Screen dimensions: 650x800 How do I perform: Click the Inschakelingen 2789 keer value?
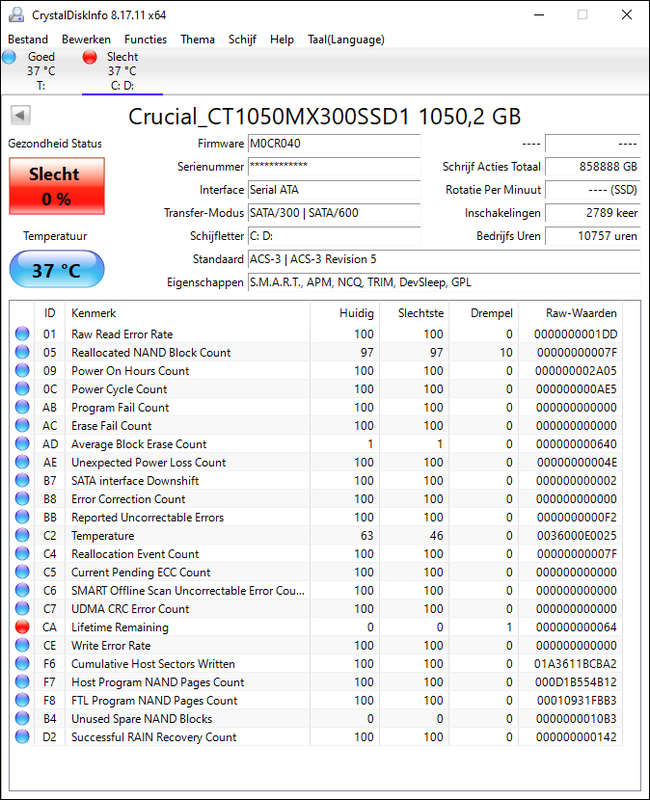[x=592, y=213]
